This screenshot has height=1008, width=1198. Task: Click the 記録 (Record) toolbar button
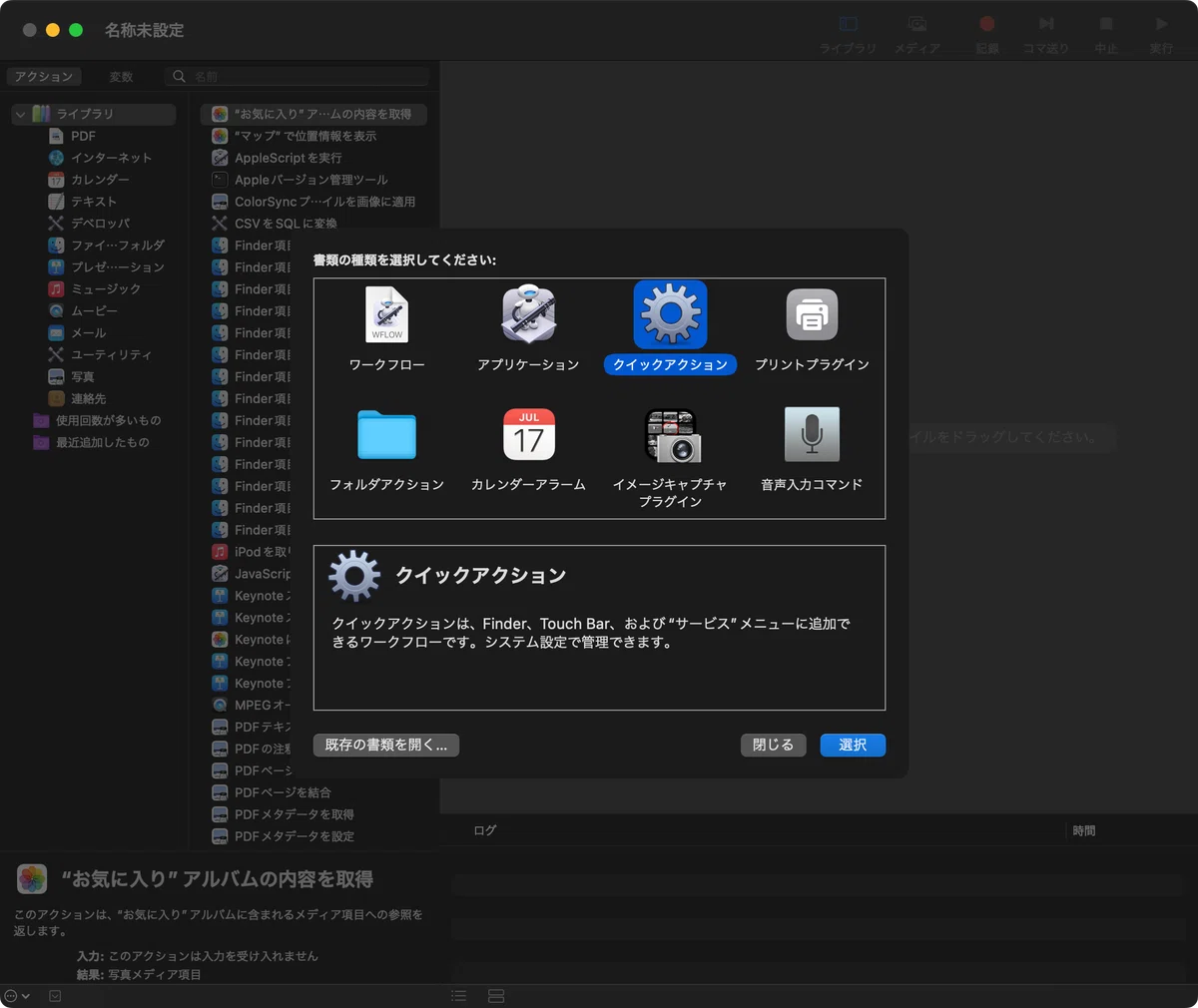(987, 33)
